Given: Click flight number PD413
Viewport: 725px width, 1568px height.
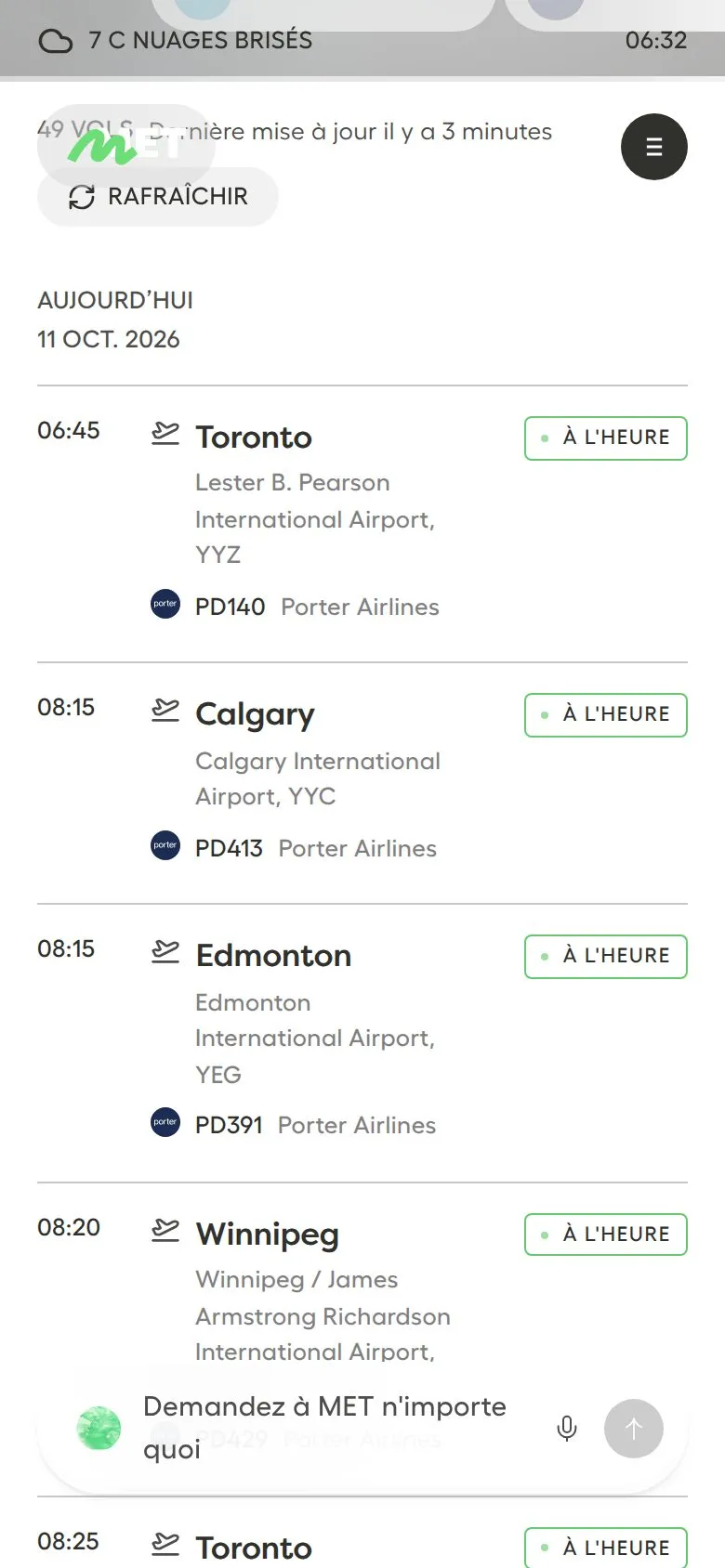Looking at the screenshot, I should pos(229,848).
